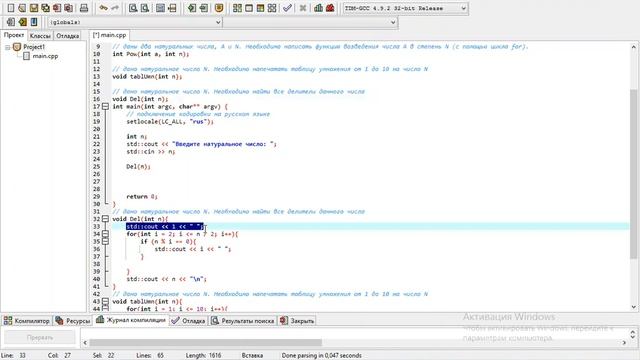640x360 pixels.
Task: Click the Insert snippet icon on second toolbar
Action: 11,22
